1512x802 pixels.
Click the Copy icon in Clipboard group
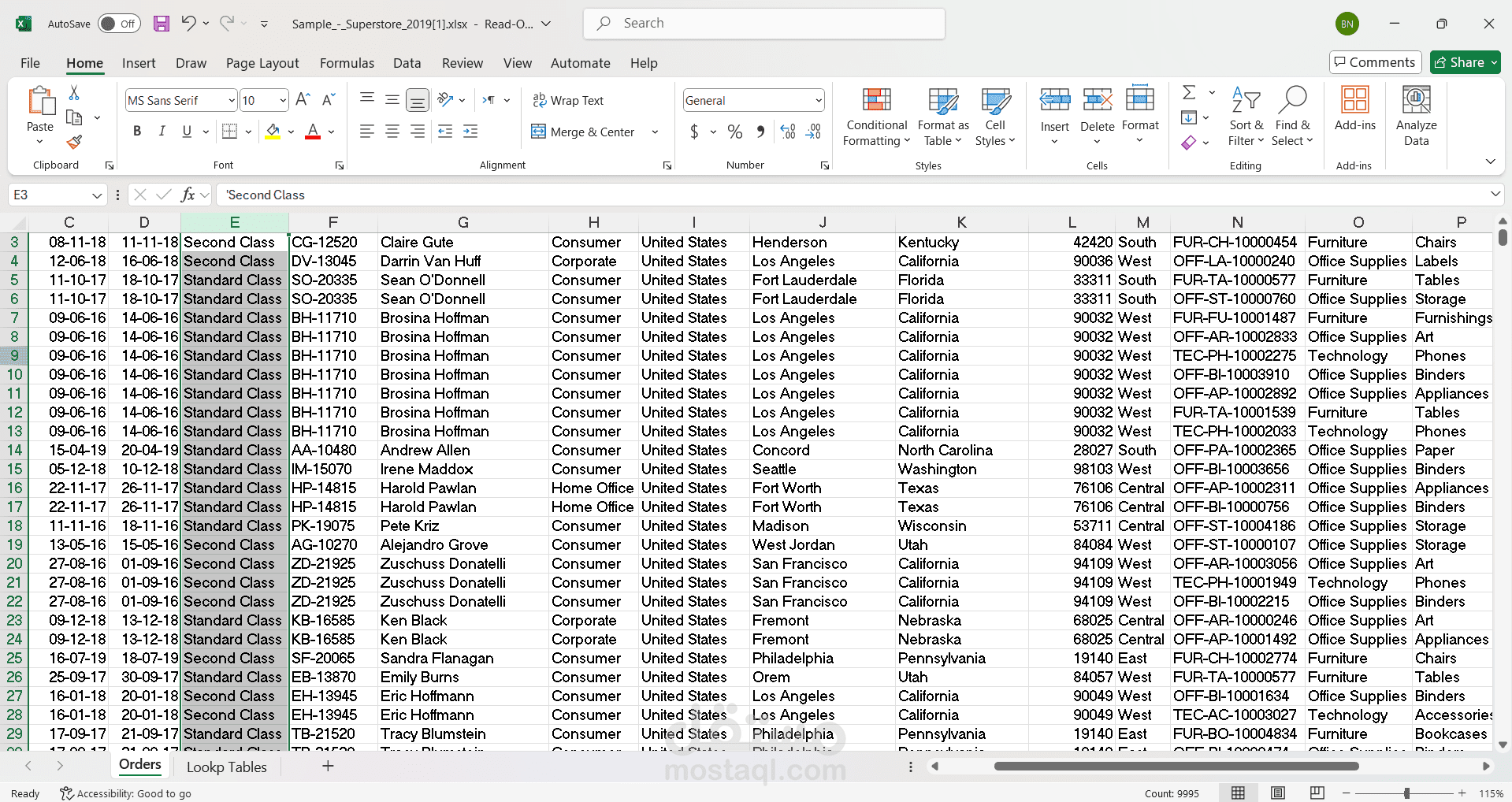click(x=75, y=117)
